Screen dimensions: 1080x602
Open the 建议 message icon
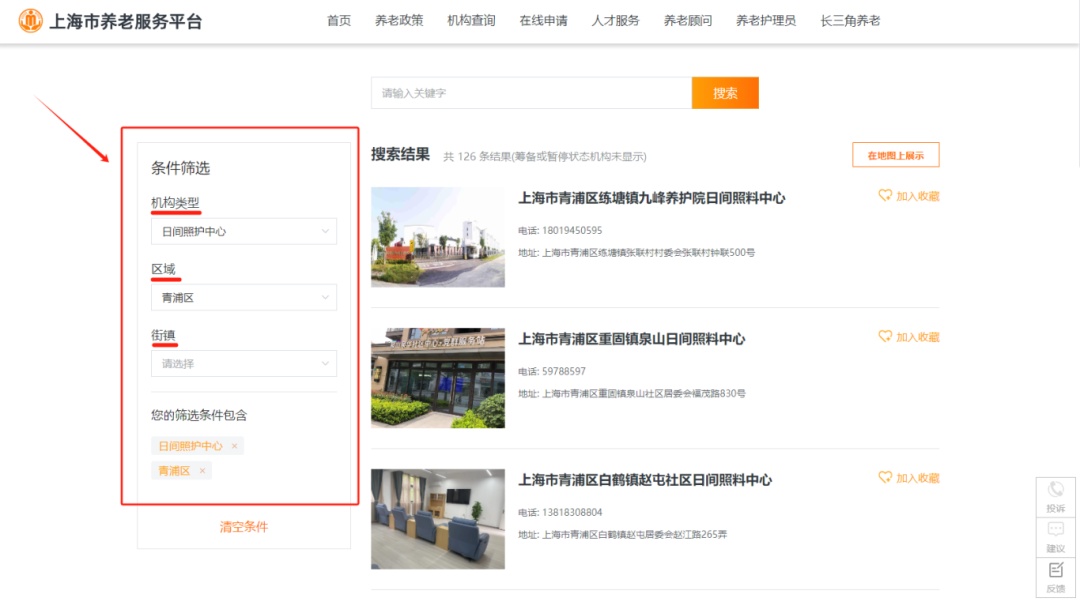pos(1056,530)
